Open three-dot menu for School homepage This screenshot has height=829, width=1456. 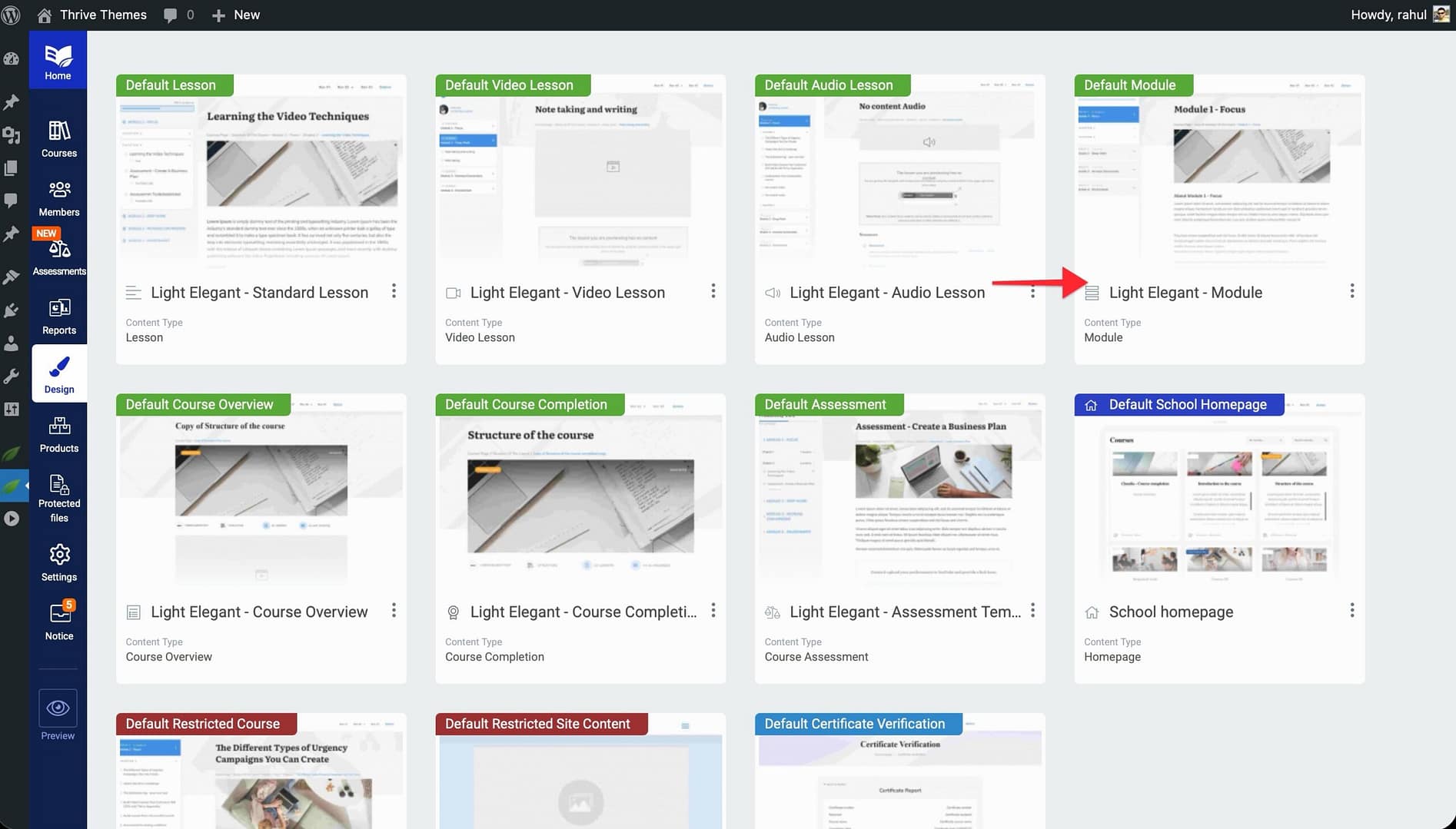click(1351, 611)
